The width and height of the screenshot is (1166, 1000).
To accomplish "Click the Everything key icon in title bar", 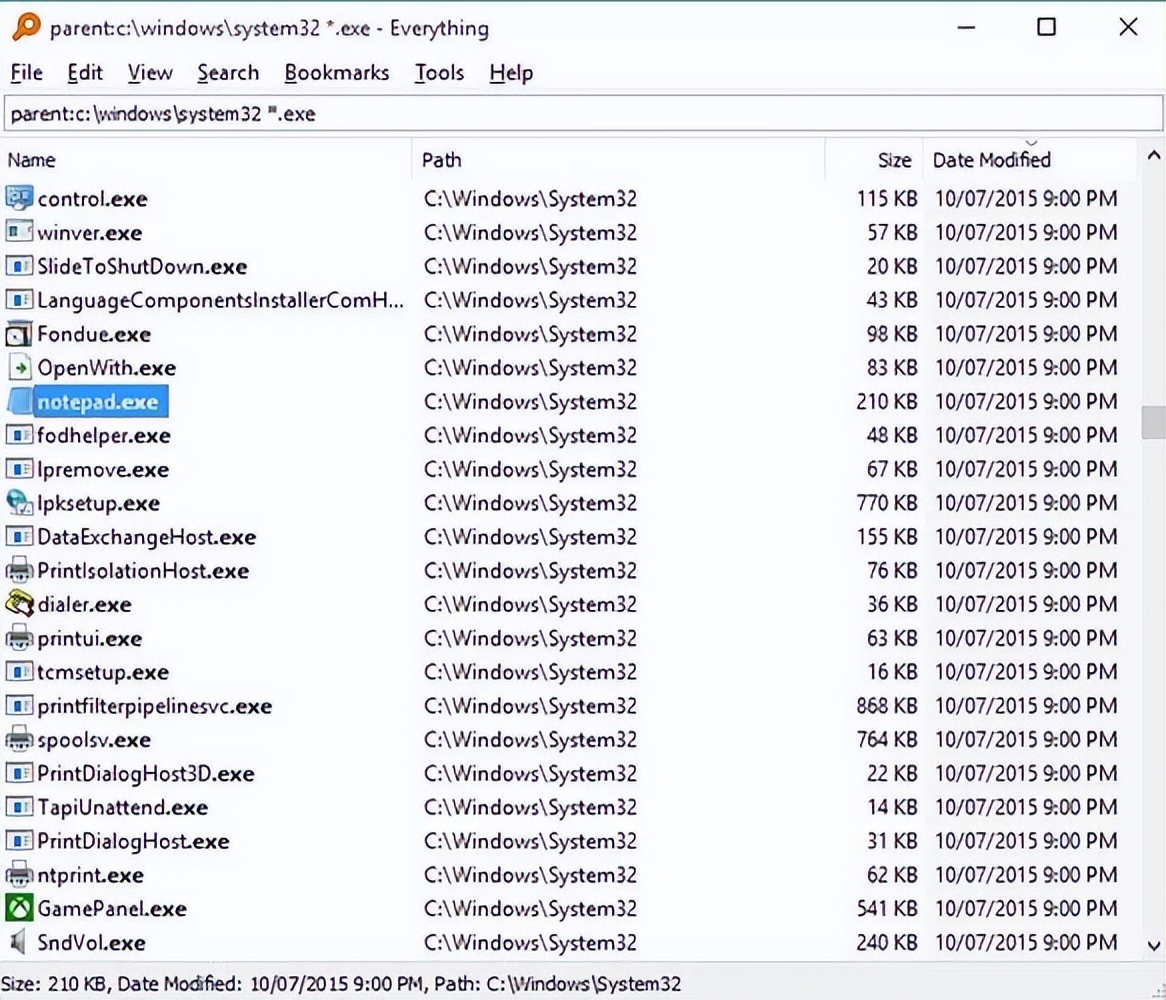I will click(x=27, y=27).
